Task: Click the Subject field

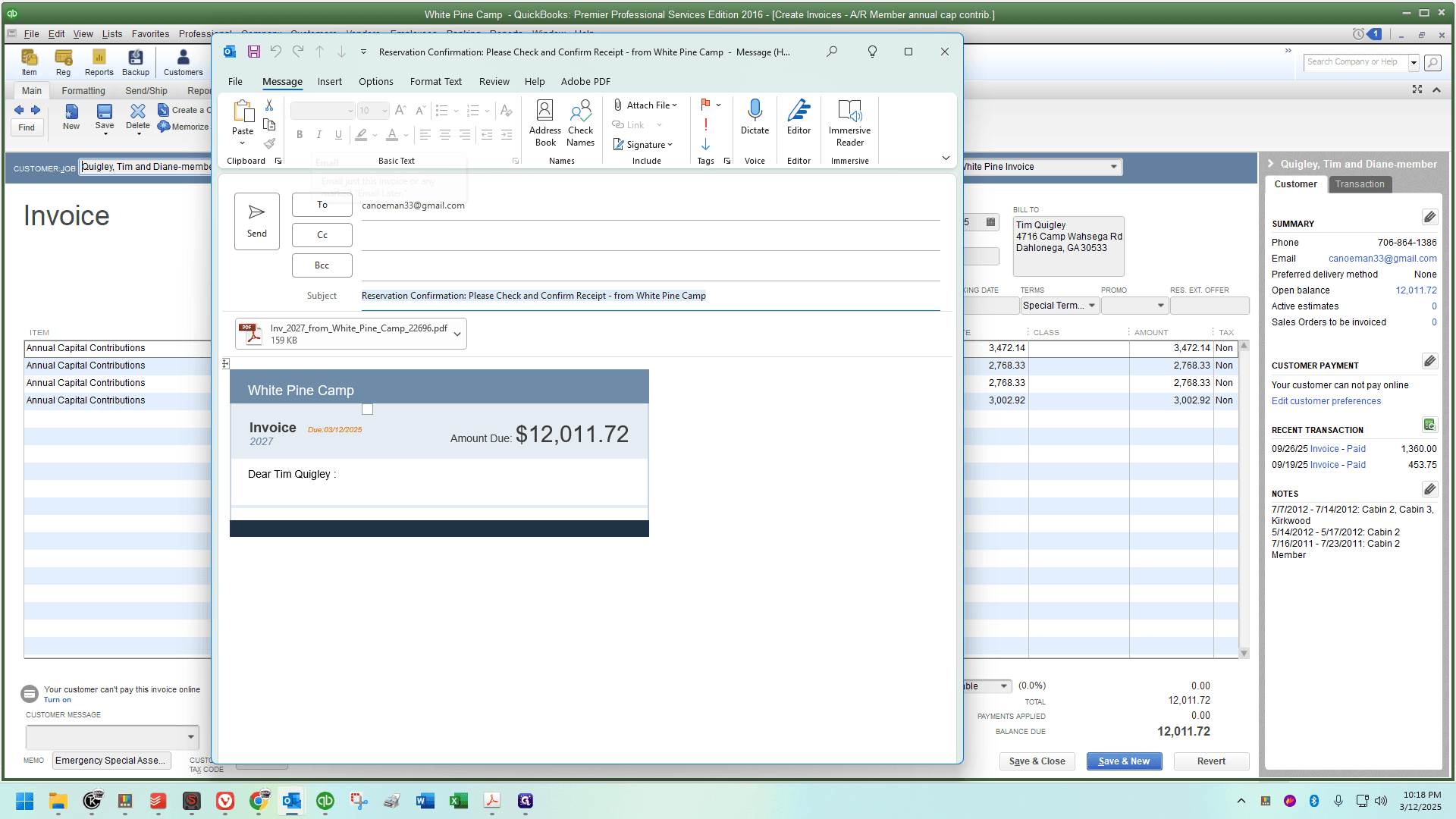Action: [x=651, y=296]
